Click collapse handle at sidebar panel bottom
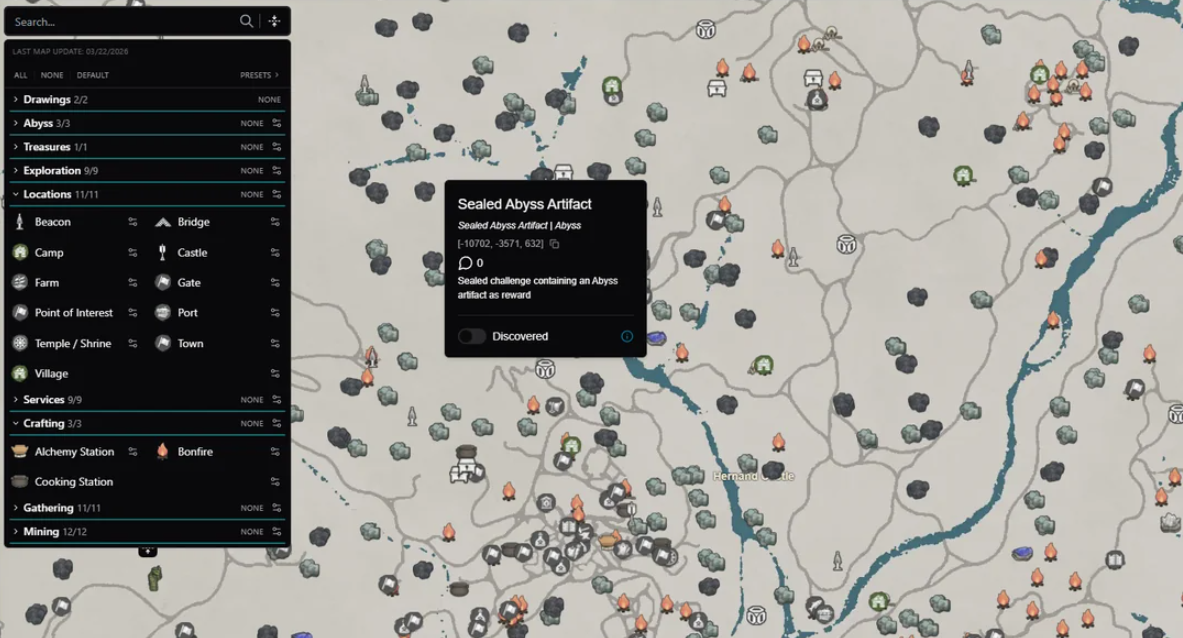The width and height of the screenshot is (1183, 638). click(x=147, y=551)
